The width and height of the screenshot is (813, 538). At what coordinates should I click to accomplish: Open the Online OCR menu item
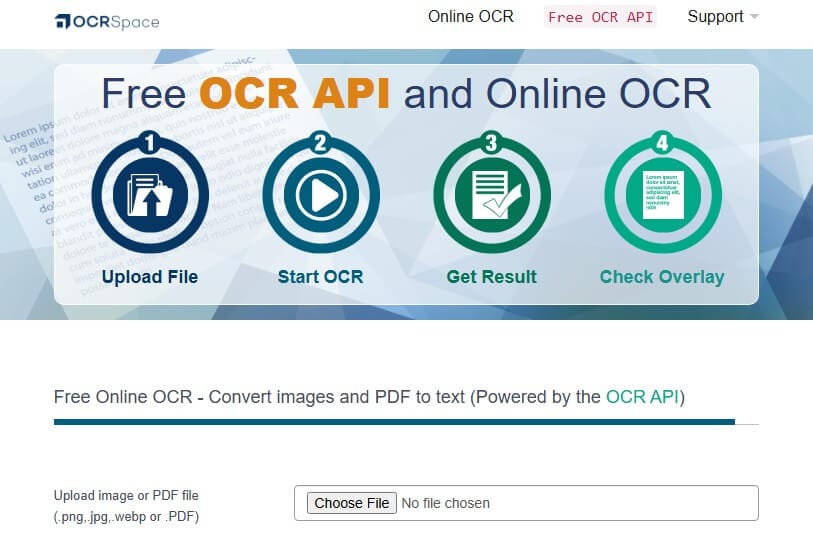[471, 17]
